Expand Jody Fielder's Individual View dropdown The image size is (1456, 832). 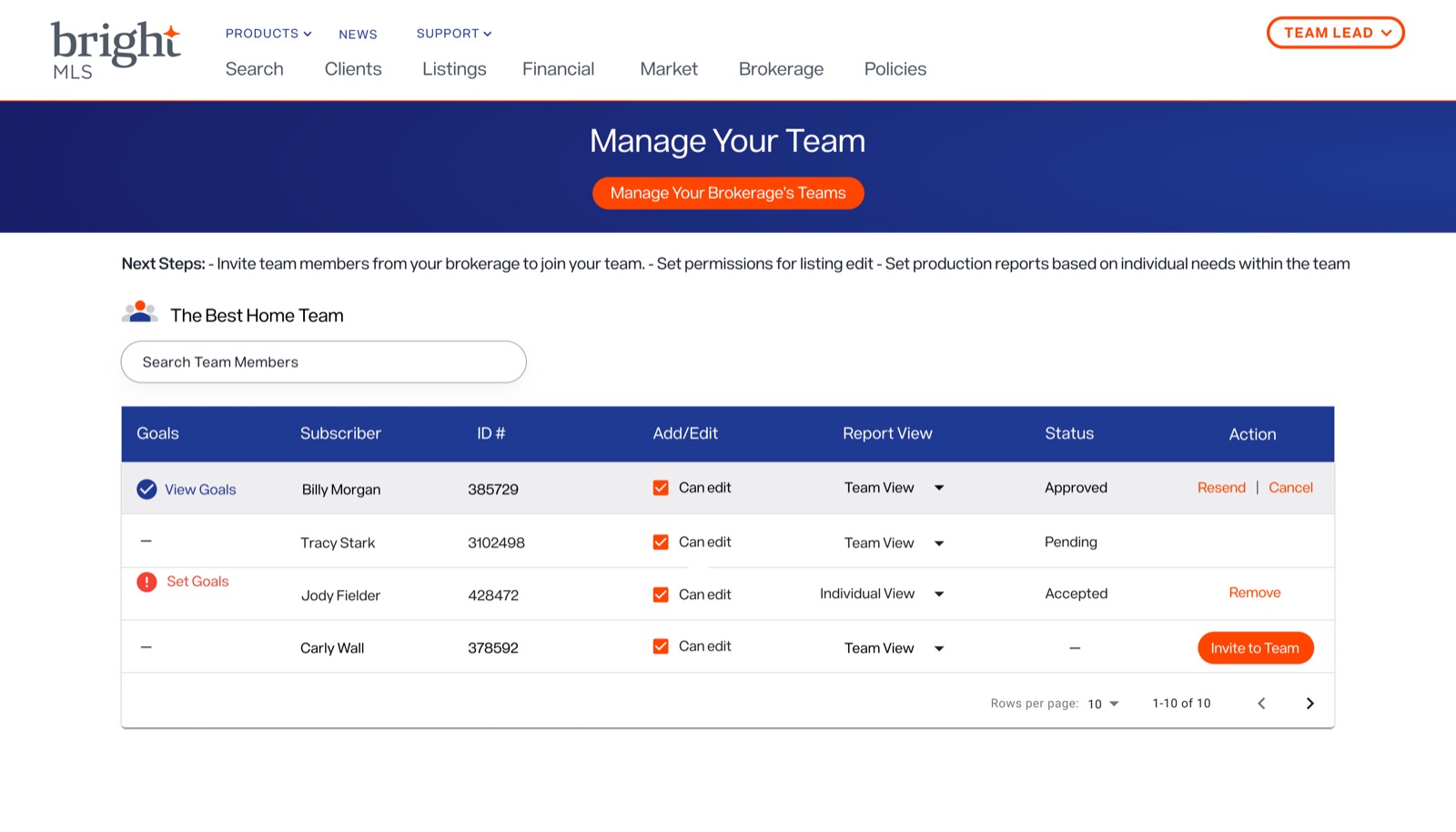point(939,594)
